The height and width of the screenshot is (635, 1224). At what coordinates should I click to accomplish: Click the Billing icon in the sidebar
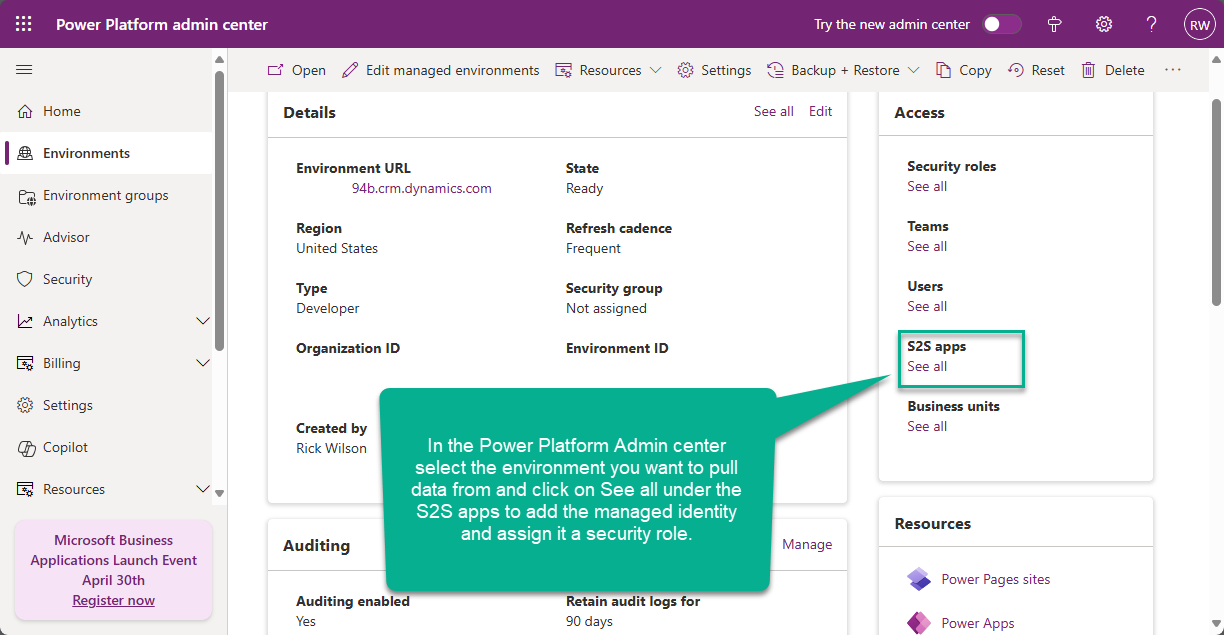tap(25, 363)
